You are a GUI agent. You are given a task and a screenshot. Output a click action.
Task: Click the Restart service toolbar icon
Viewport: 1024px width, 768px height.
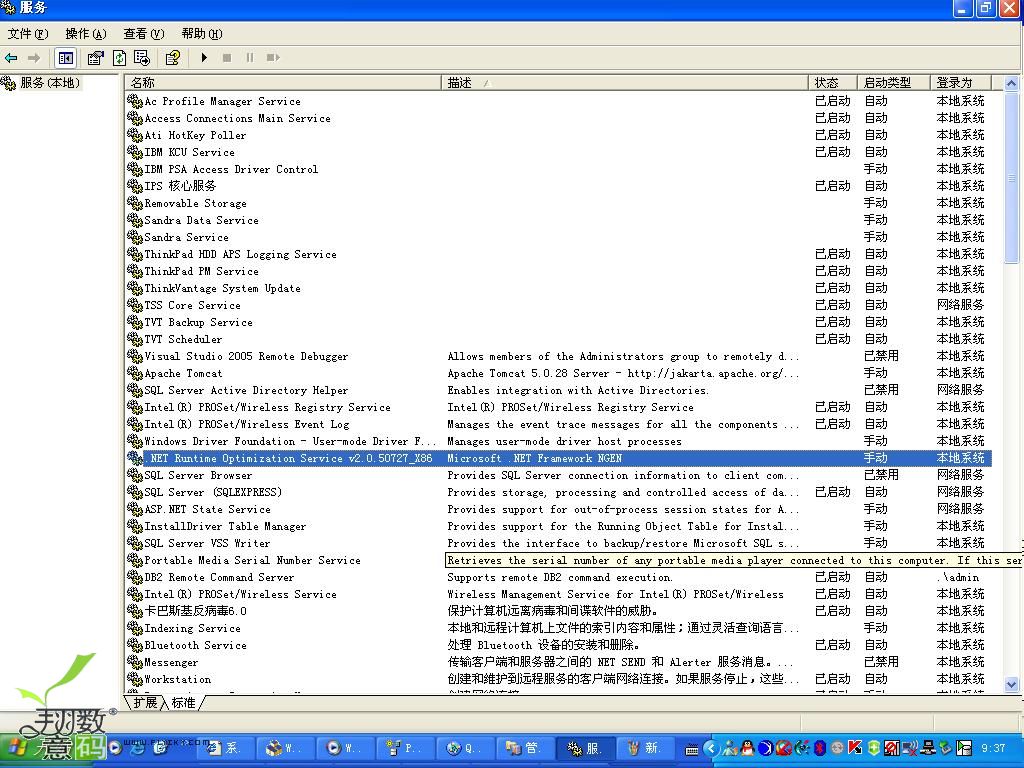point(273,58)
